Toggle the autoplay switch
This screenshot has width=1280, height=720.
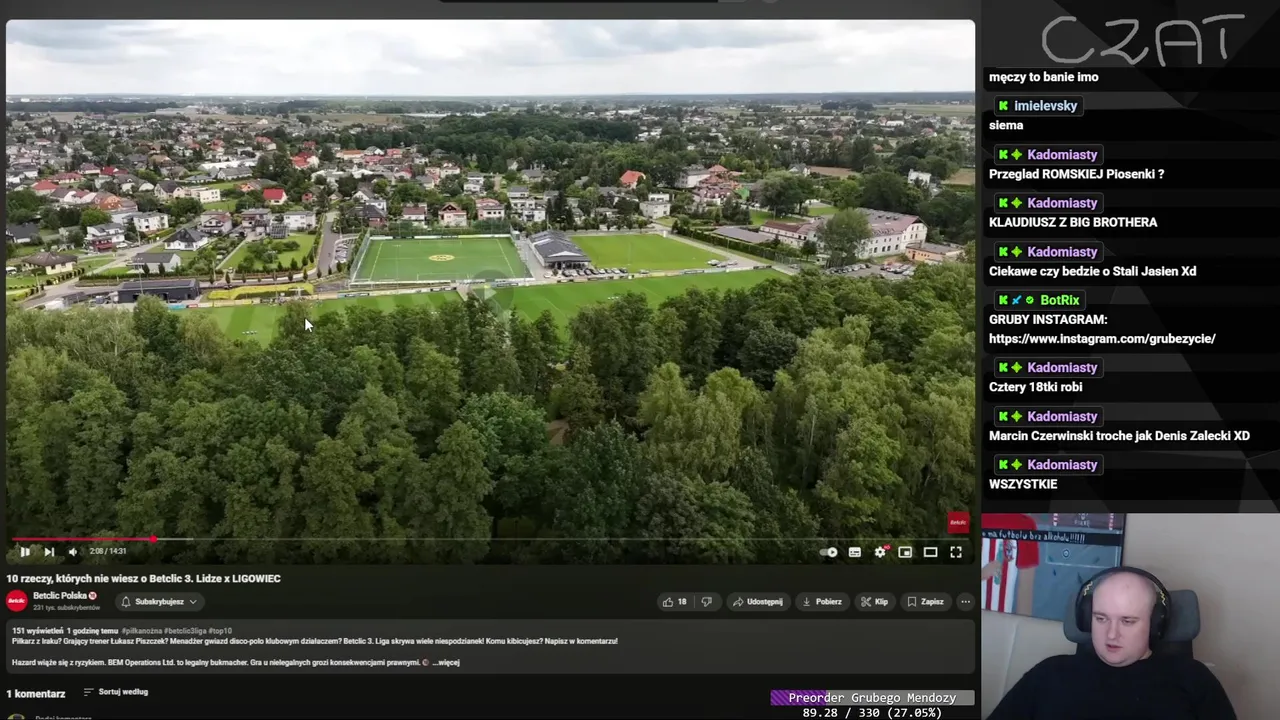coord(829,552)
